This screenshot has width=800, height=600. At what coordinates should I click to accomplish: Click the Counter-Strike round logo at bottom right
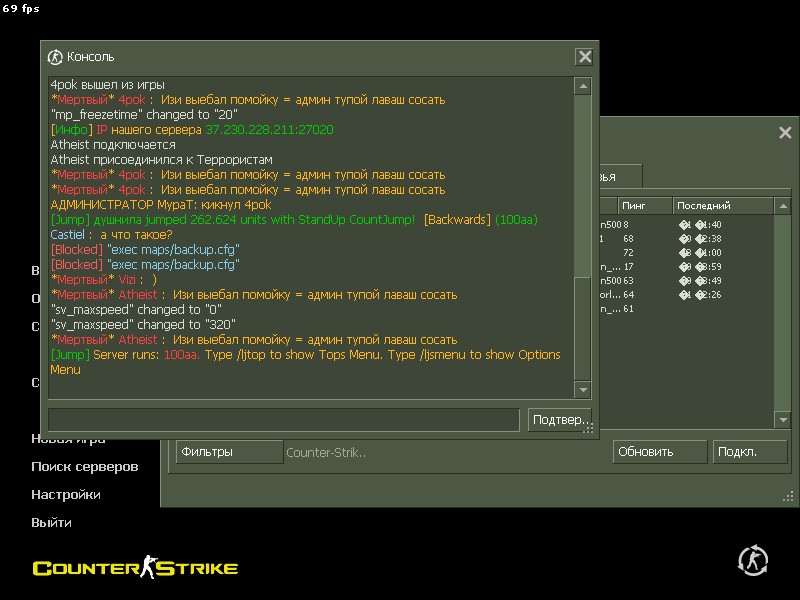(x=753, y=560)
